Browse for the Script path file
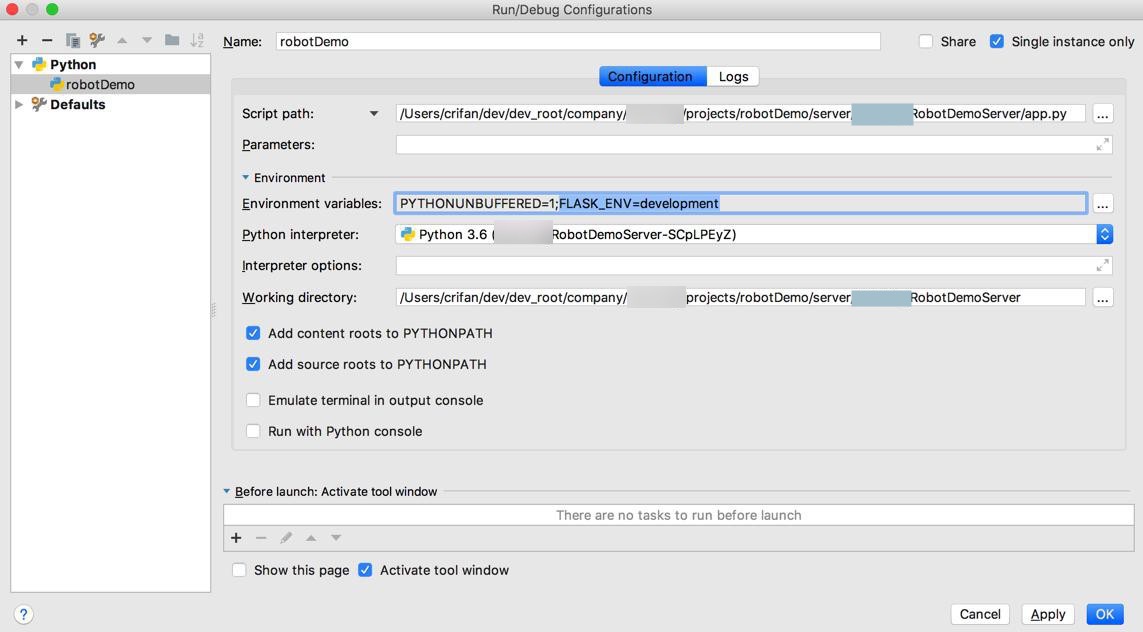The height and width of the screenshot is (632, 1143). click(x=1102, y=114)
